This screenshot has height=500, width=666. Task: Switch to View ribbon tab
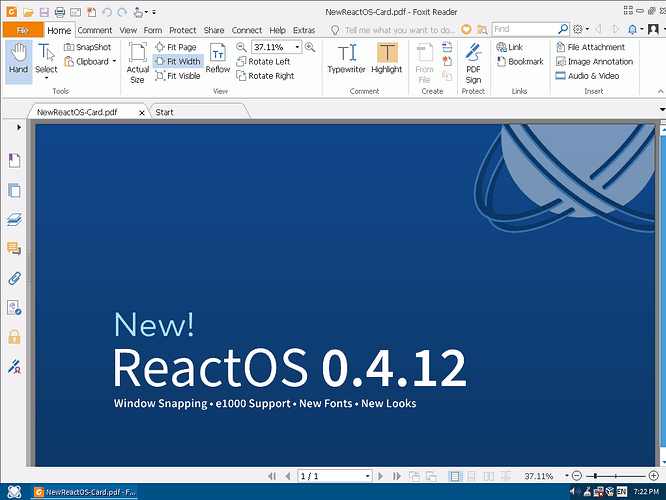[x=128, y=30]
